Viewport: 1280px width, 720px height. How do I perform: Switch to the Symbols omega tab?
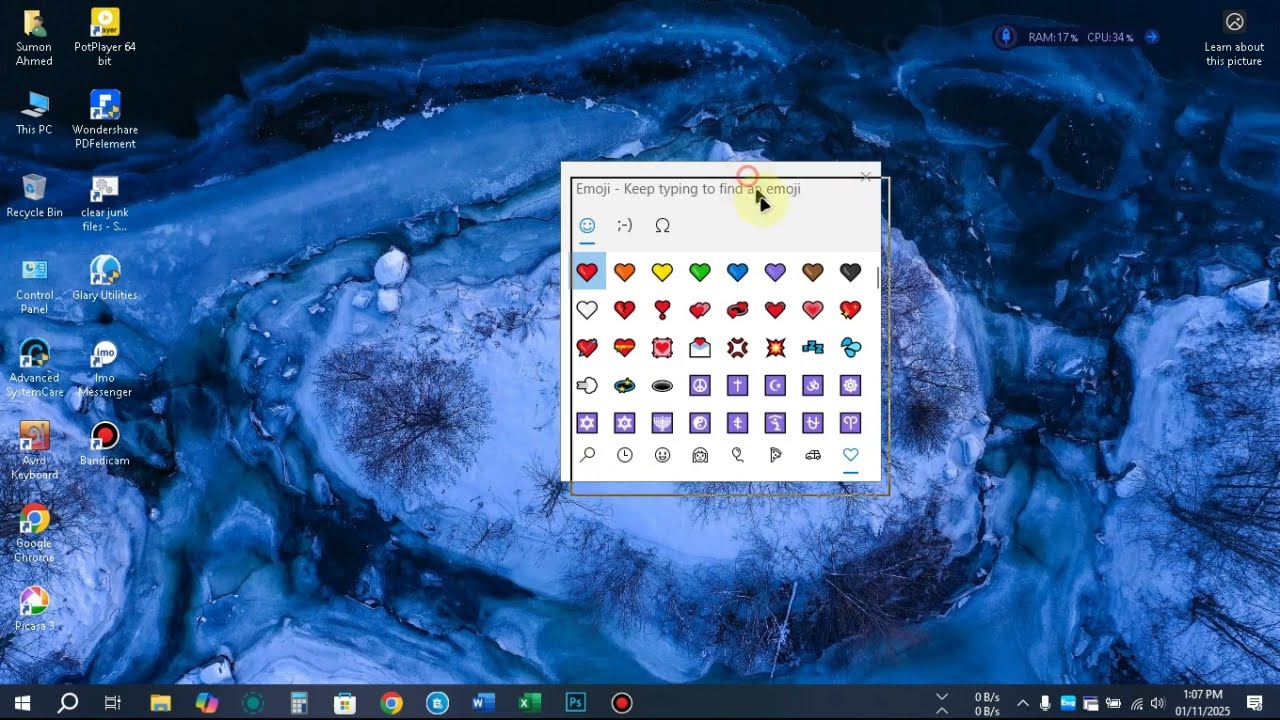click(662, 226)
